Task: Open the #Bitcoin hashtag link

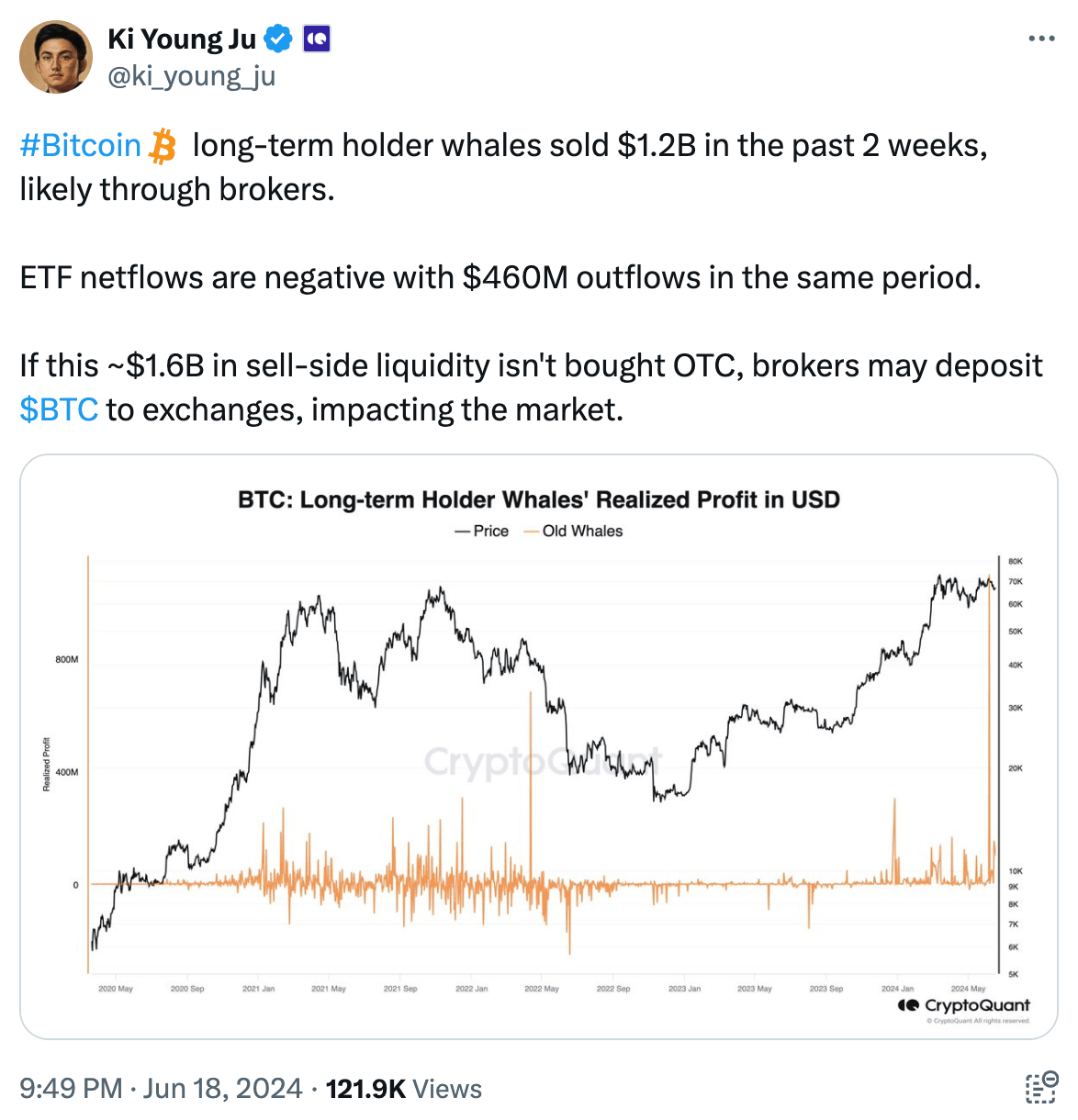Action: click(x=79, y=145)
